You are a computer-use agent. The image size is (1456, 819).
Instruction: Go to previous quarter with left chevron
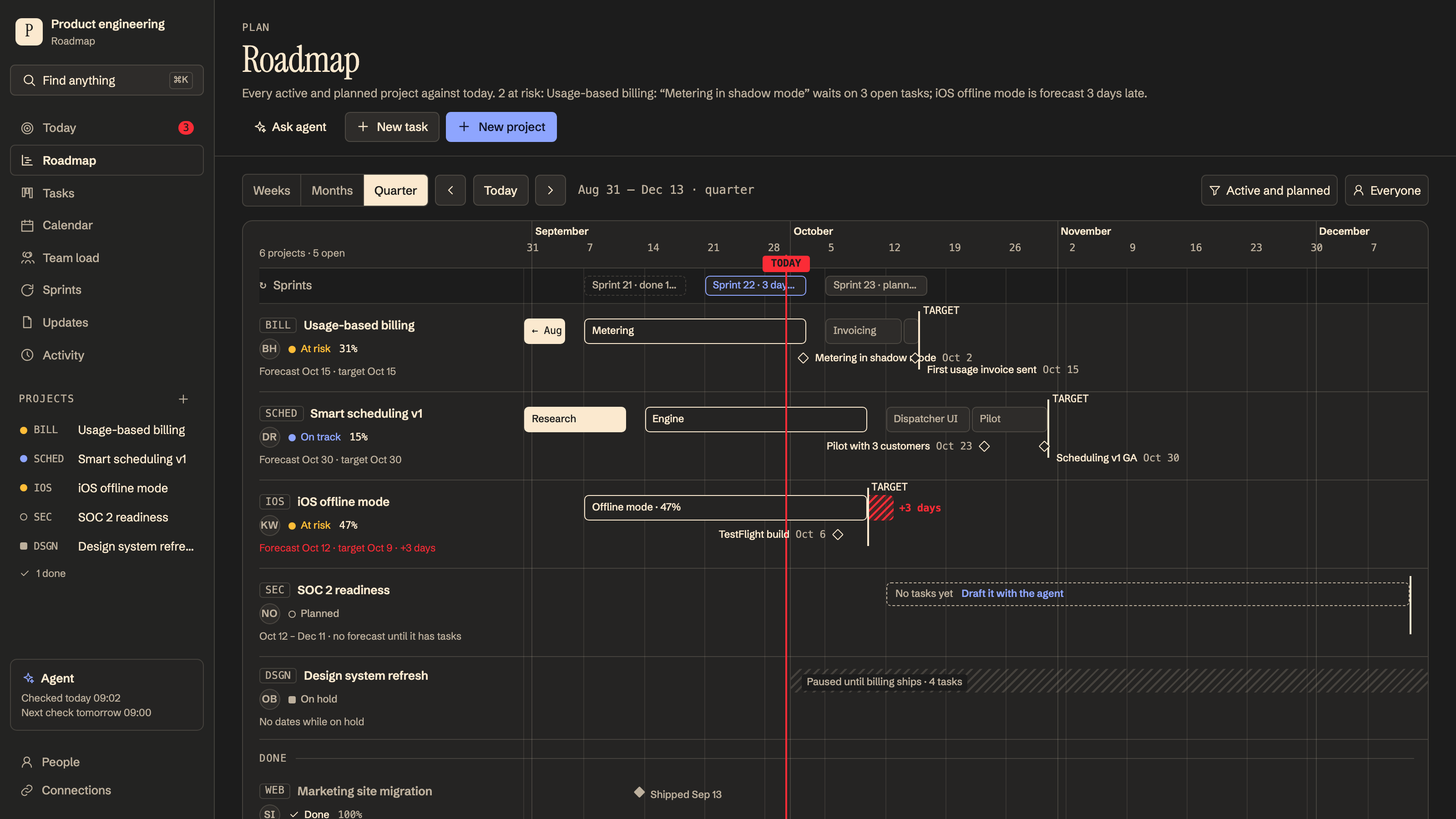point(450,191)
